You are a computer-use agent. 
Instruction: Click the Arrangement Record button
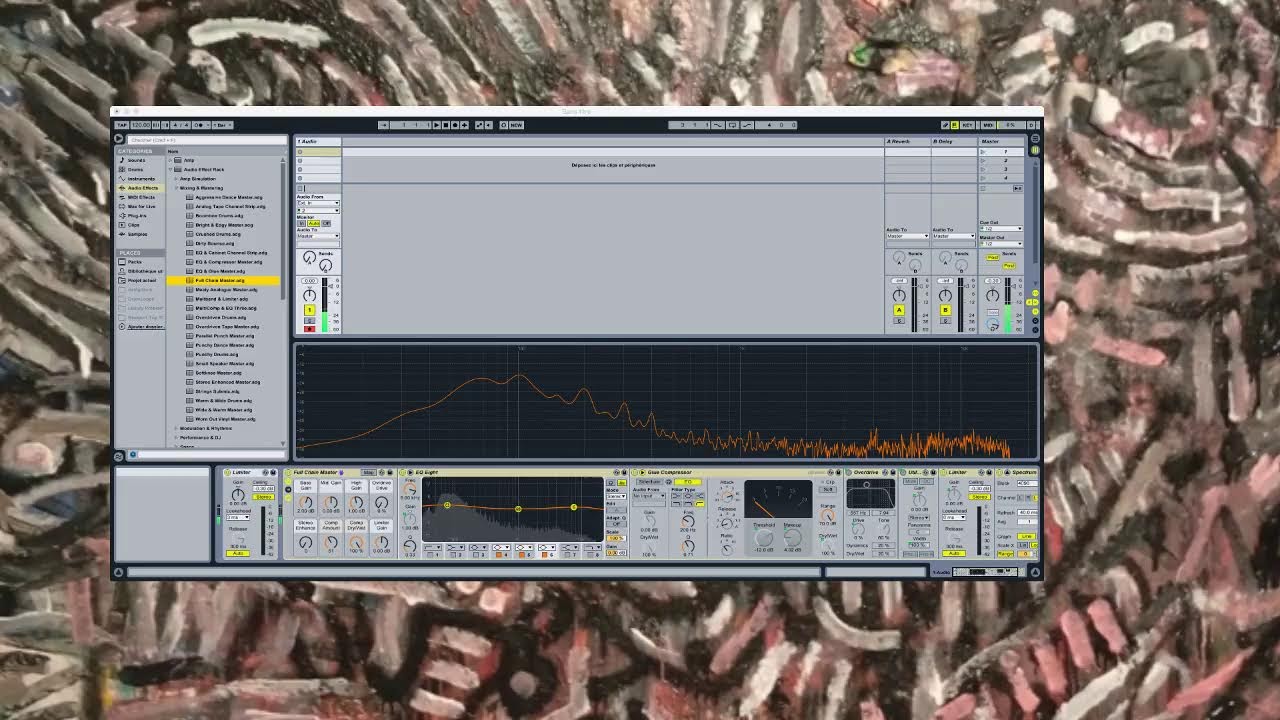pyautogui.click(x=454, y=125)
